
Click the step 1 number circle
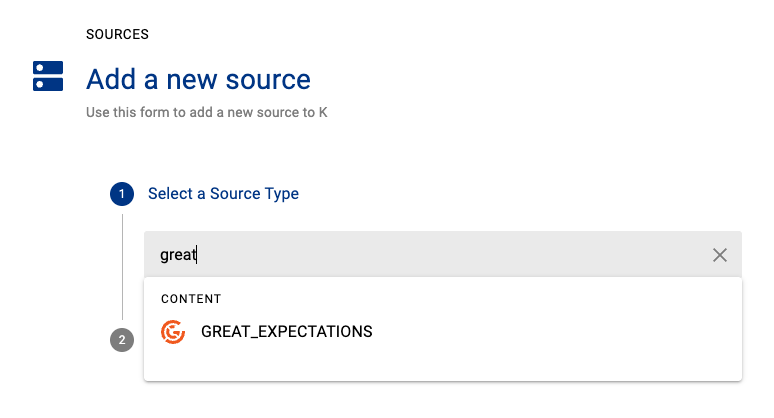pyautogui.click(x=122, y=194)
